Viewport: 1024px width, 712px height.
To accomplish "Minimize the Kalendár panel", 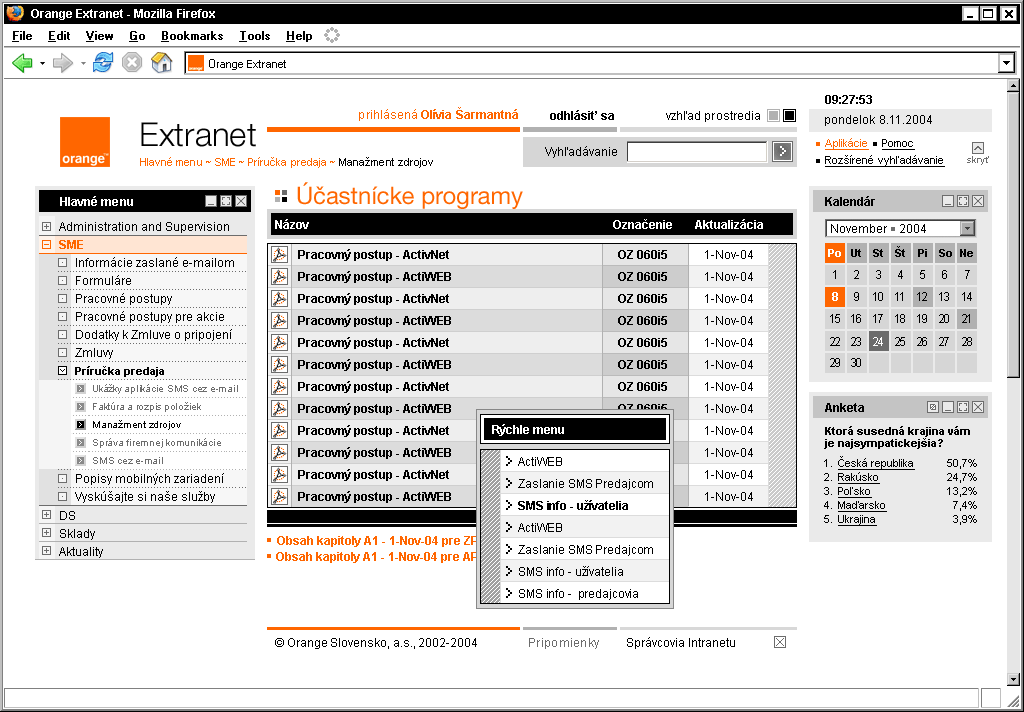I will pos(948,201).
